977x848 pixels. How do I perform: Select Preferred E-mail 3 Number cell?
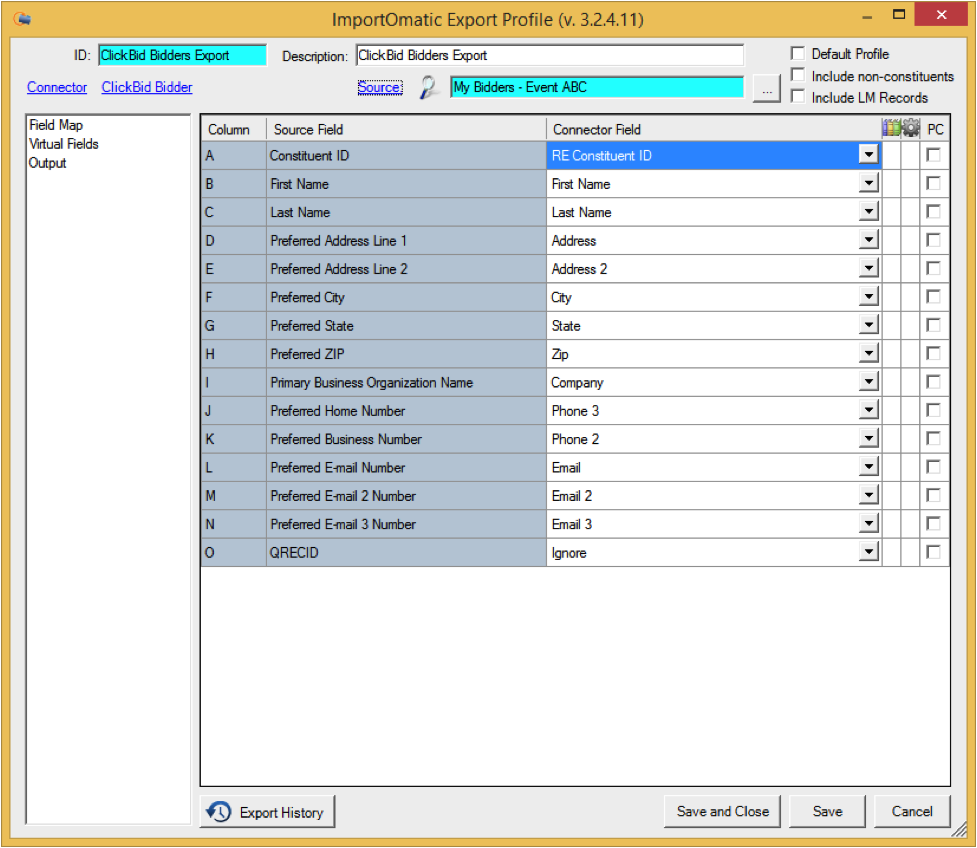coord(406,524)
